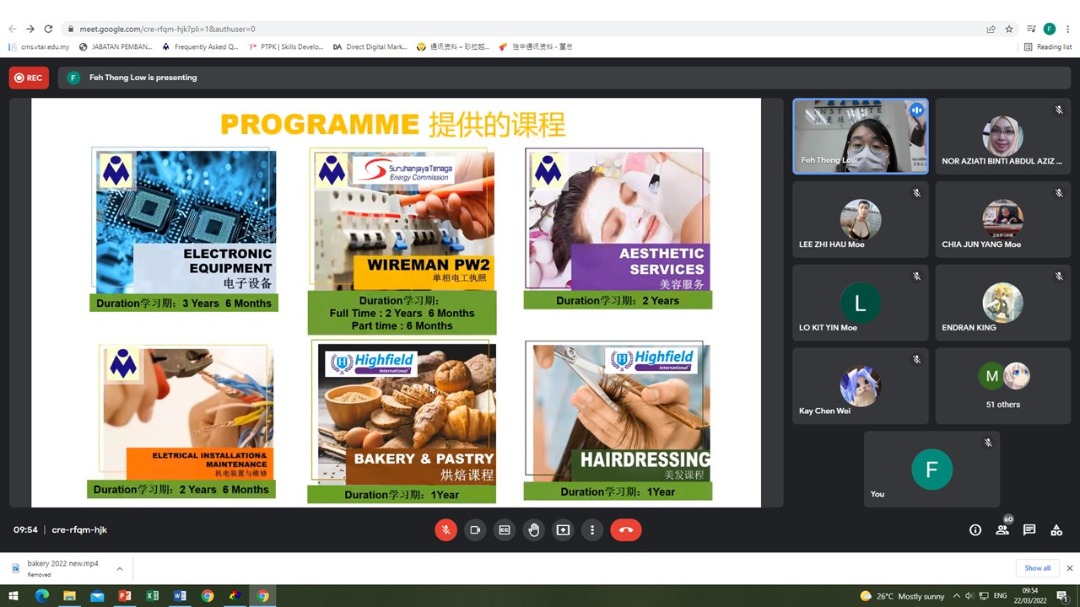Open the activities shapes icon
The image size is (1080, 607).
coord(1056,530)
